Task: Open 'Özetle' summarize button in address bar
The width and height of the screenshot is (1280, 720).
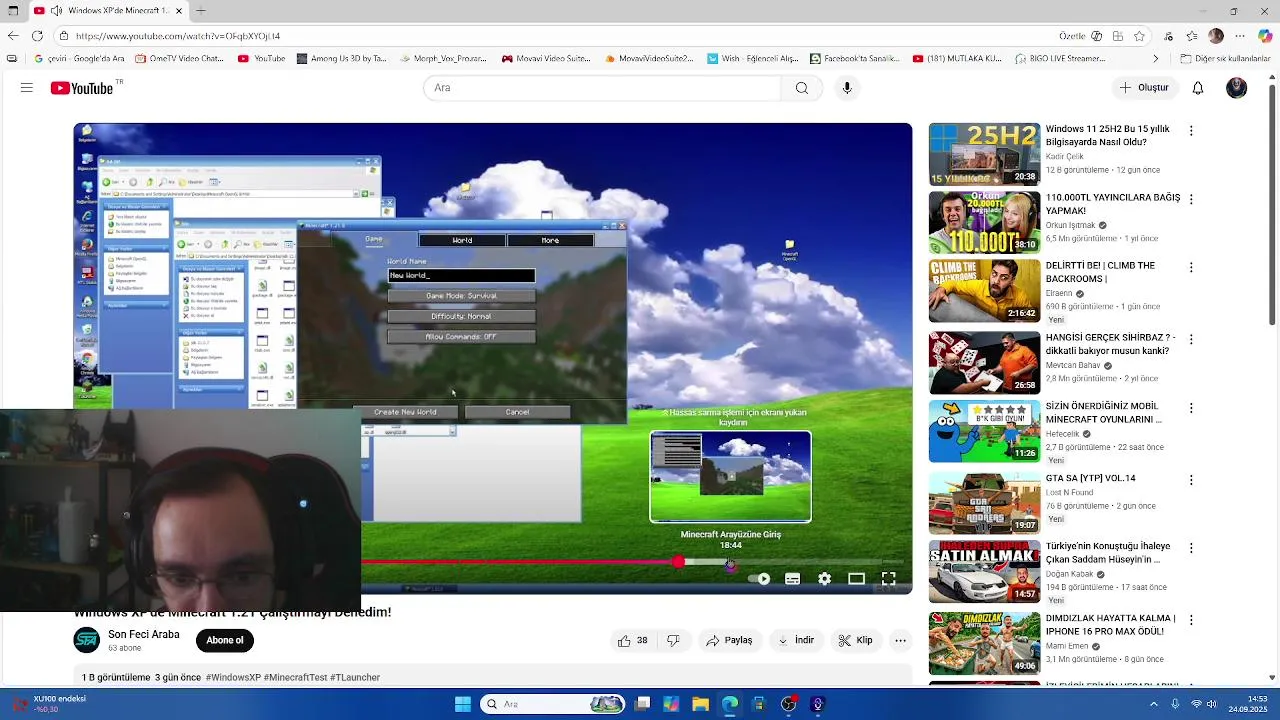Action: pyautogui.click(x=1072, y=36)
